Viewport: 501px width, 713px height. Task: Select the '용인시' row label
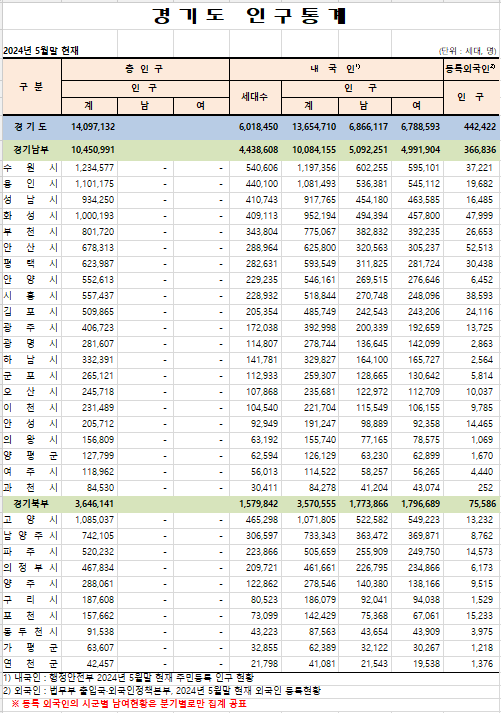tap(30, 184)
